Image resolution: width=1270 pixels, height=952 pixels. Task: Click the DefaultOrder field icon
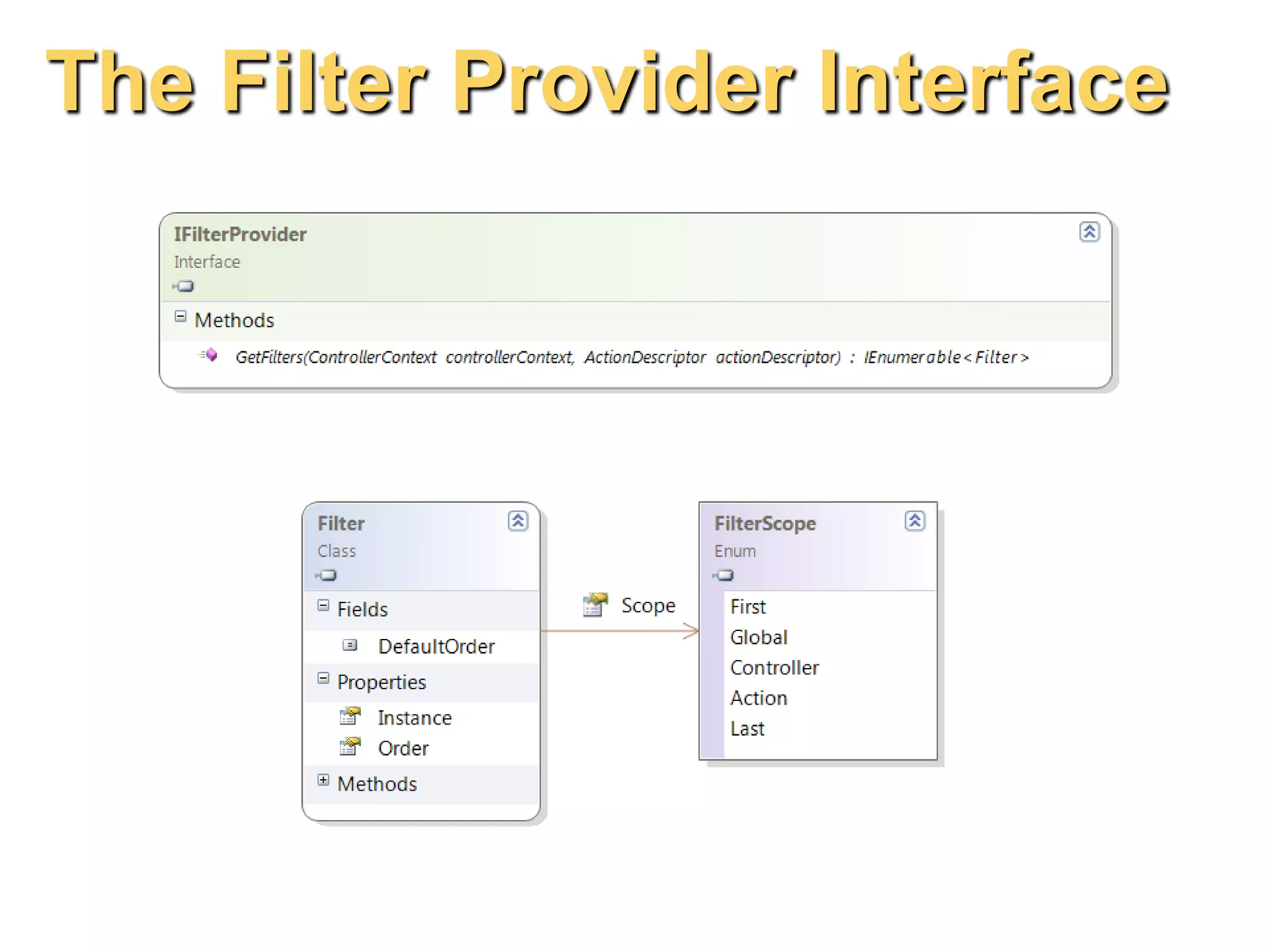[350, 645]
